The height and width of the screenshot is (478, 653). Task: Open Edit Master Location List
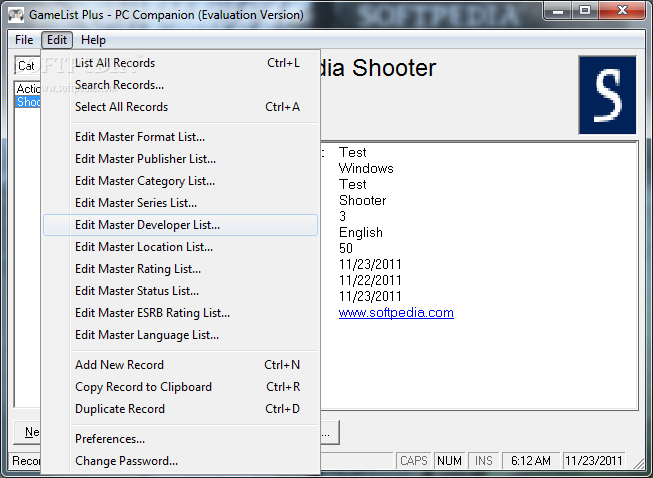[x=181, y=247]
